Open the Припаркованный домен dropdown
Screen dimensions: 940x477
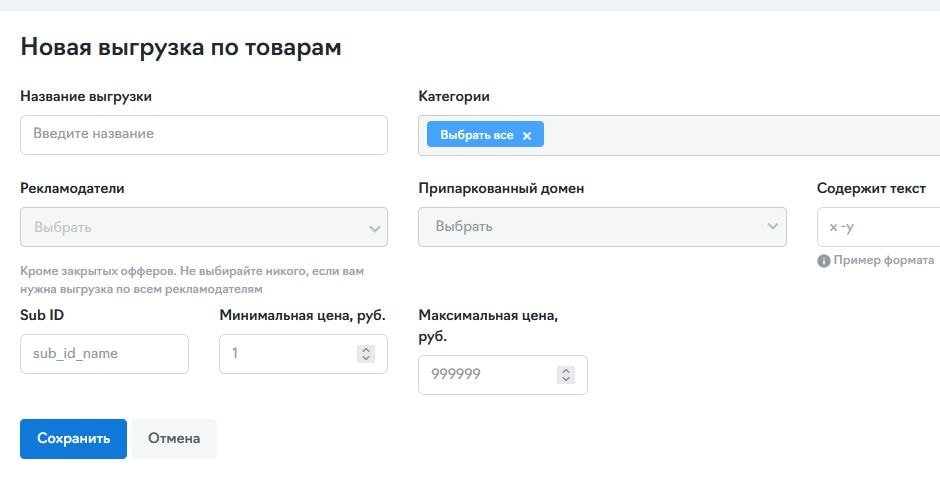602,227
